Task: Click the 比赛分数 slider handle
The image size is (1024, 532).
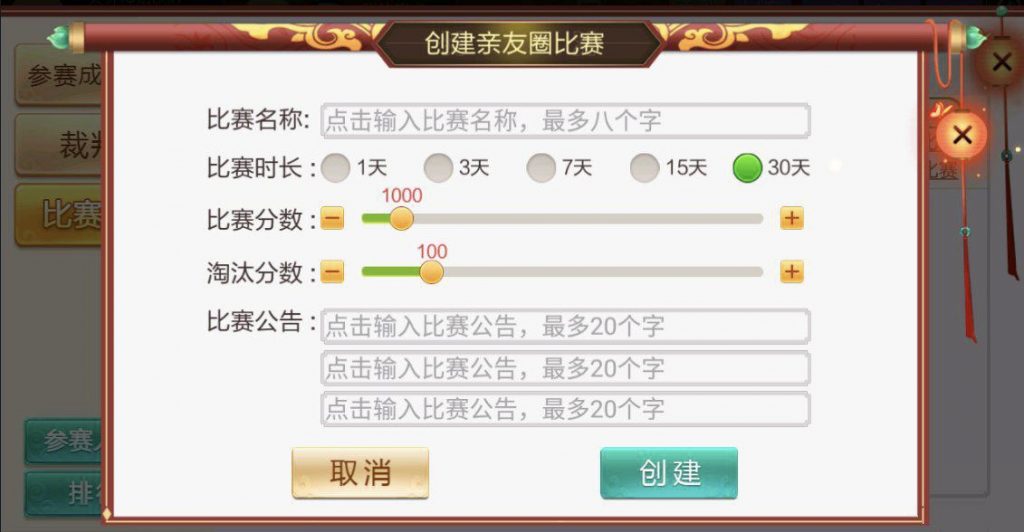Action: [x=401, y=219]
